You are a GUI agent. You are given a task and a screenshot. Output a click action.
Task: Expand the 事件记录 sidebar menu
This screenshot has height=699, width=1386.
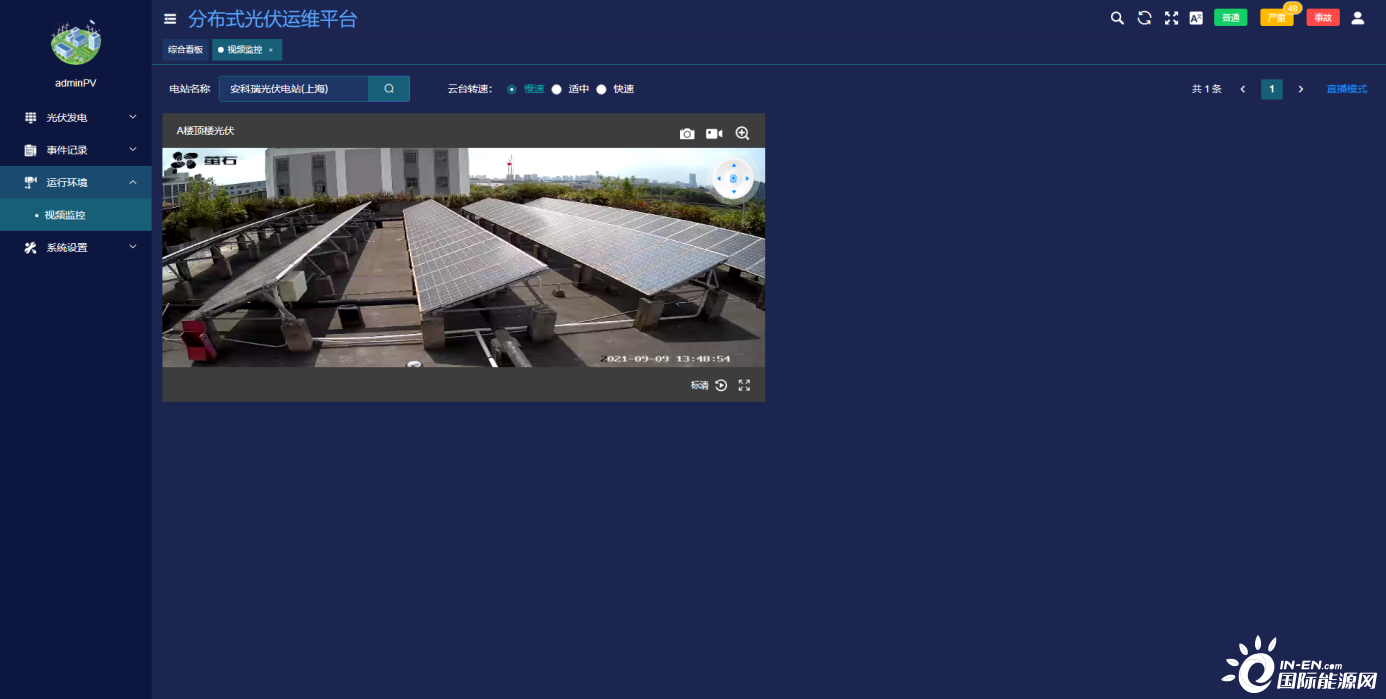76,150
